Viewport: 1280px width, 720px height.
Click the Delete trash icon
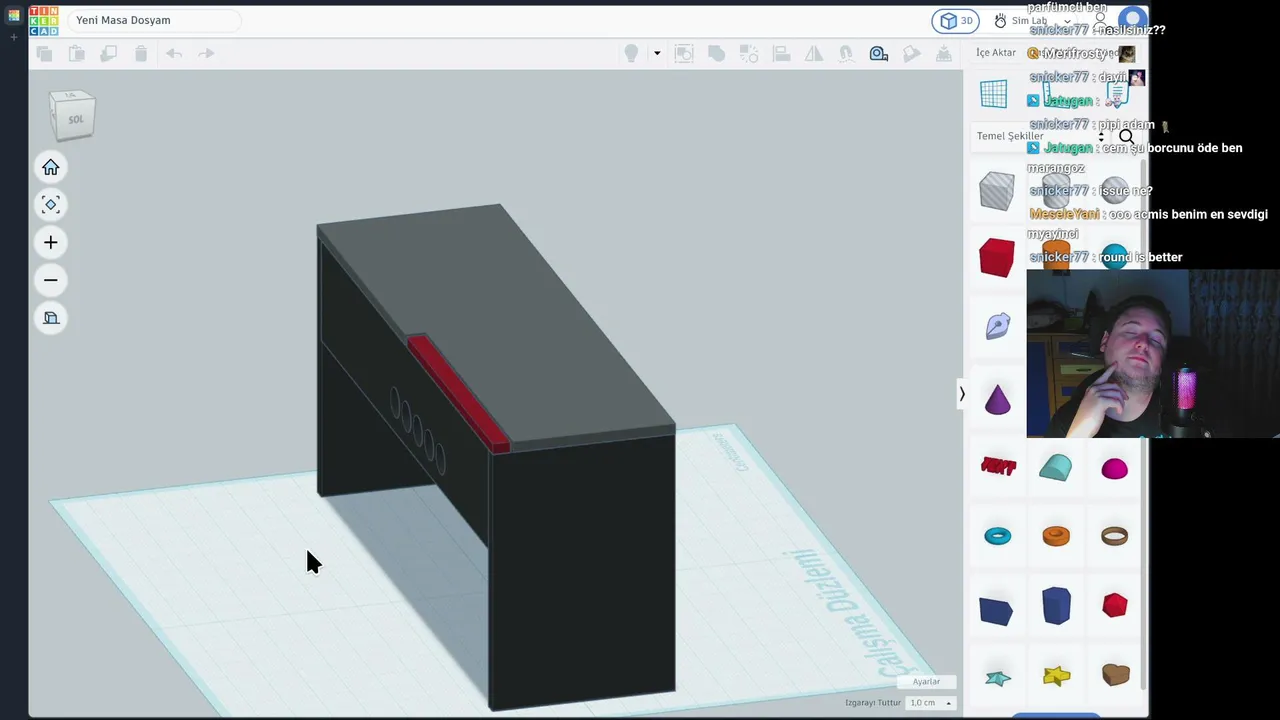[x=141, y=54]
